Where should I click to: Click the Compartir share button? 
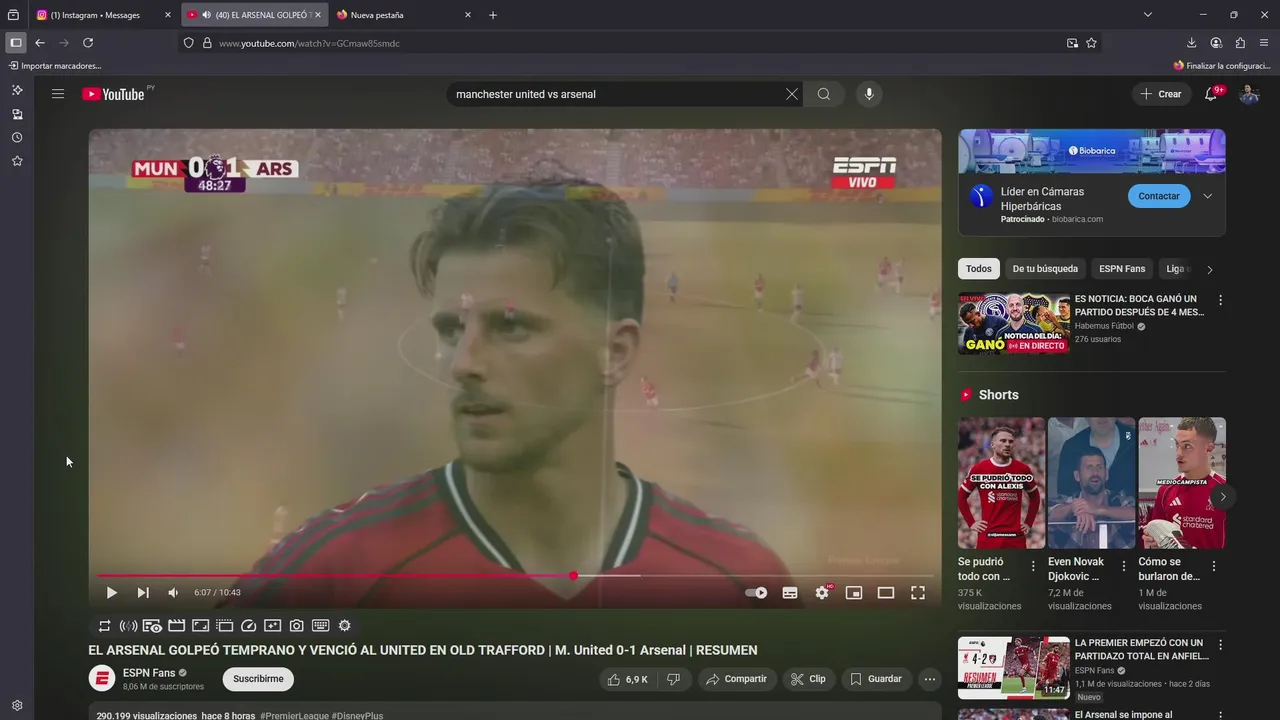click(736, 679)
